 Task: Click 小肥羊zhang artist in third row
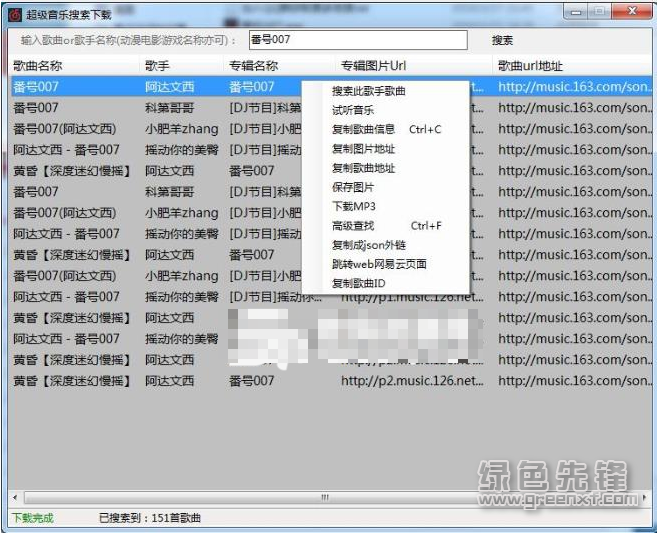(181, 129)
